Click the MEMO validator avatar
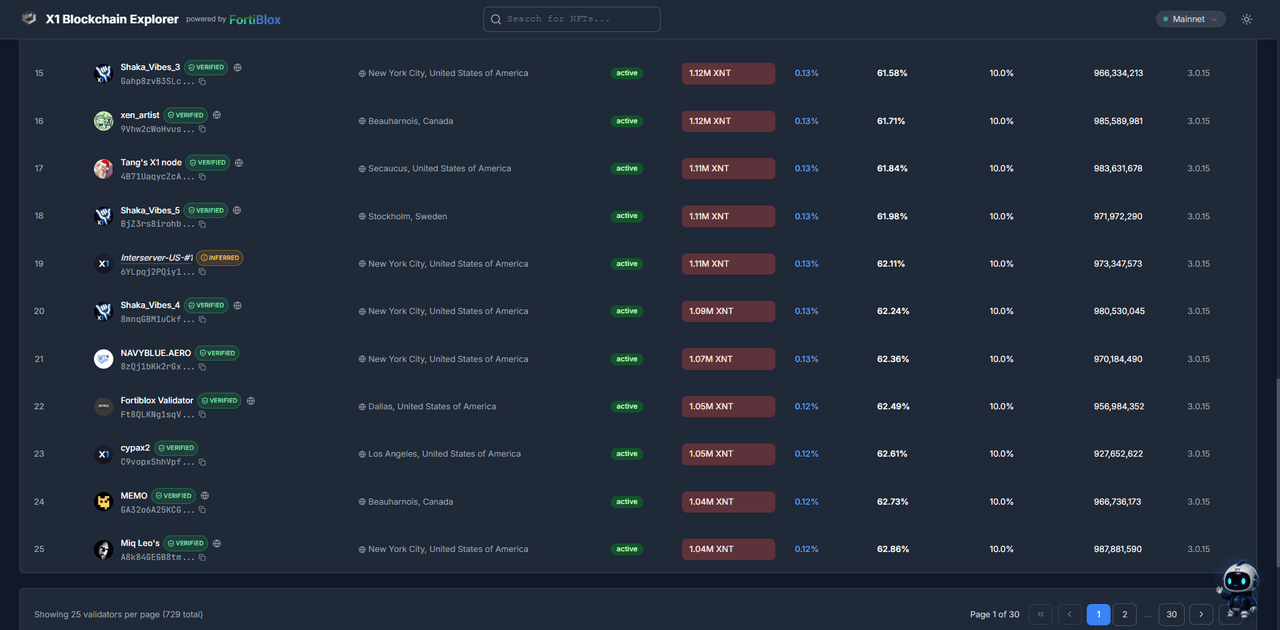The image size is (1280, 630). (x=103, y=502)
